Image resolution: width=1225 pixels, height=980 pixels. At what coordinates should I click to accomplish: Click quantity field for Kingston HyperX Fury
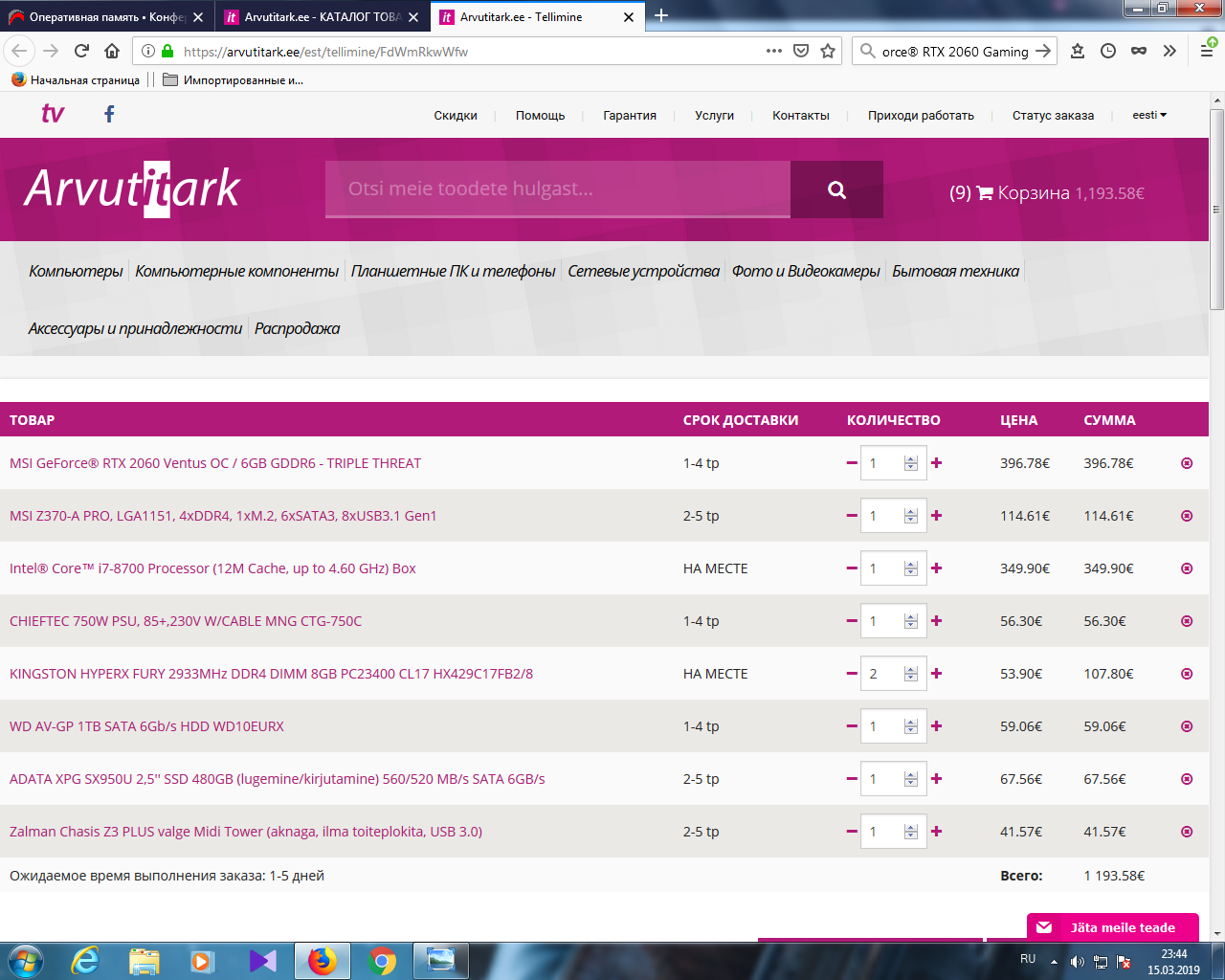click(x=892, y=674)
